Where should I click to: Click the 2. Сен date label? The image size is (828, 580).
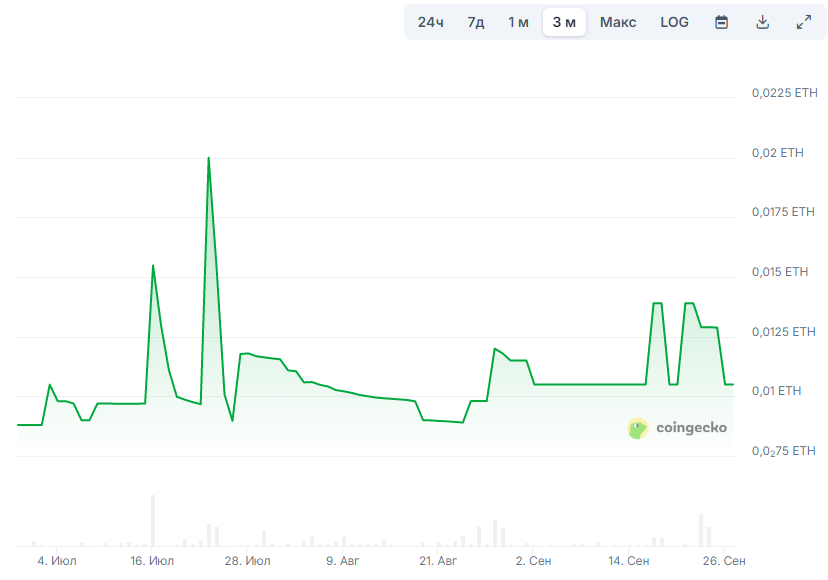click(x=533, y=560)
